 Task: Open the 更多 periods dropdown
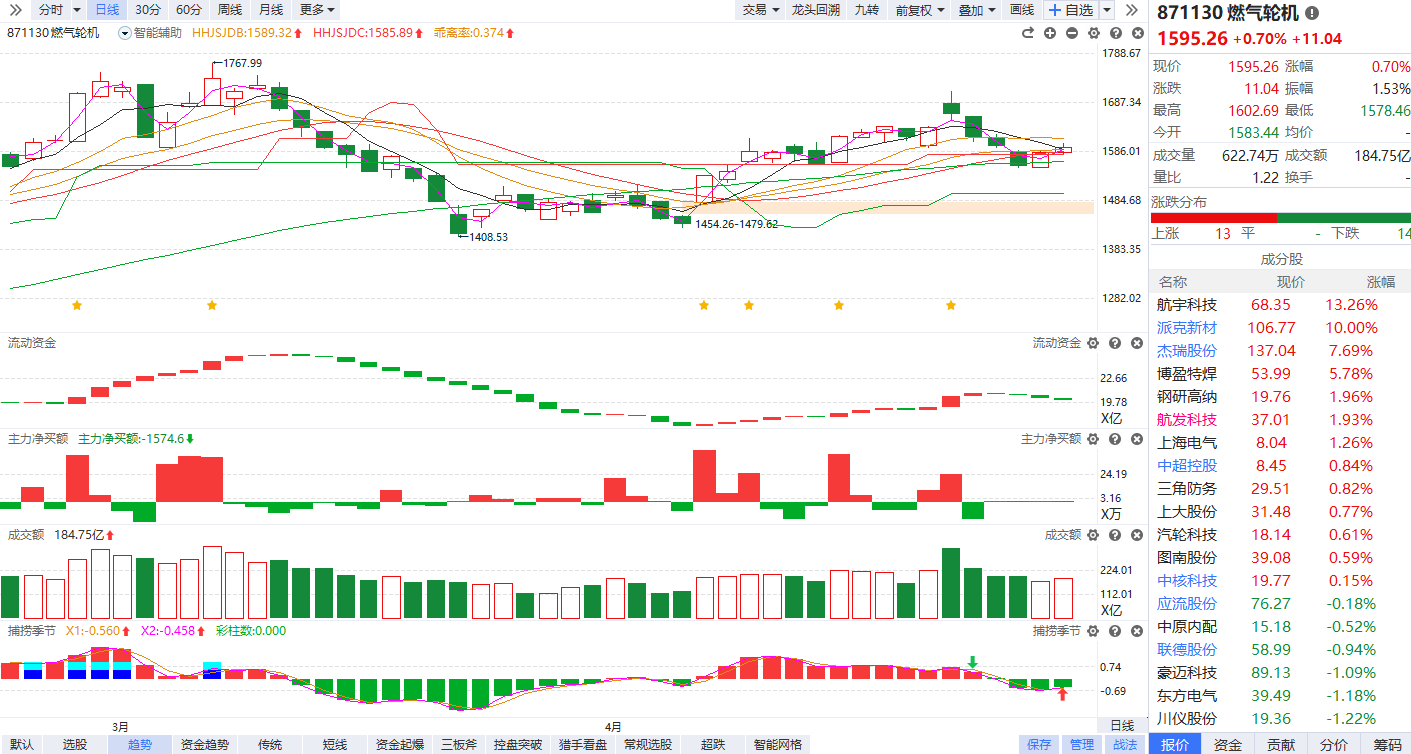click(317, 10)
